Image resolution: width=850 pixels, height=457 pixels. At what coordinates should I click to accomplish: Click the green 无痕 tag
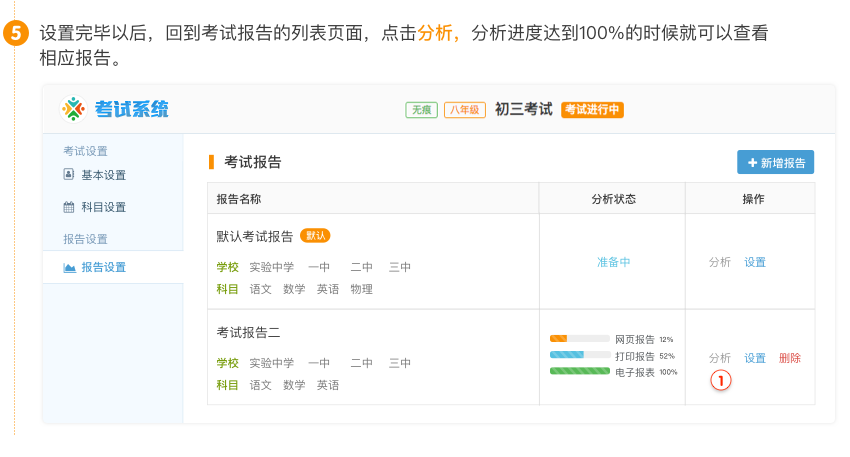click(421, 110)
